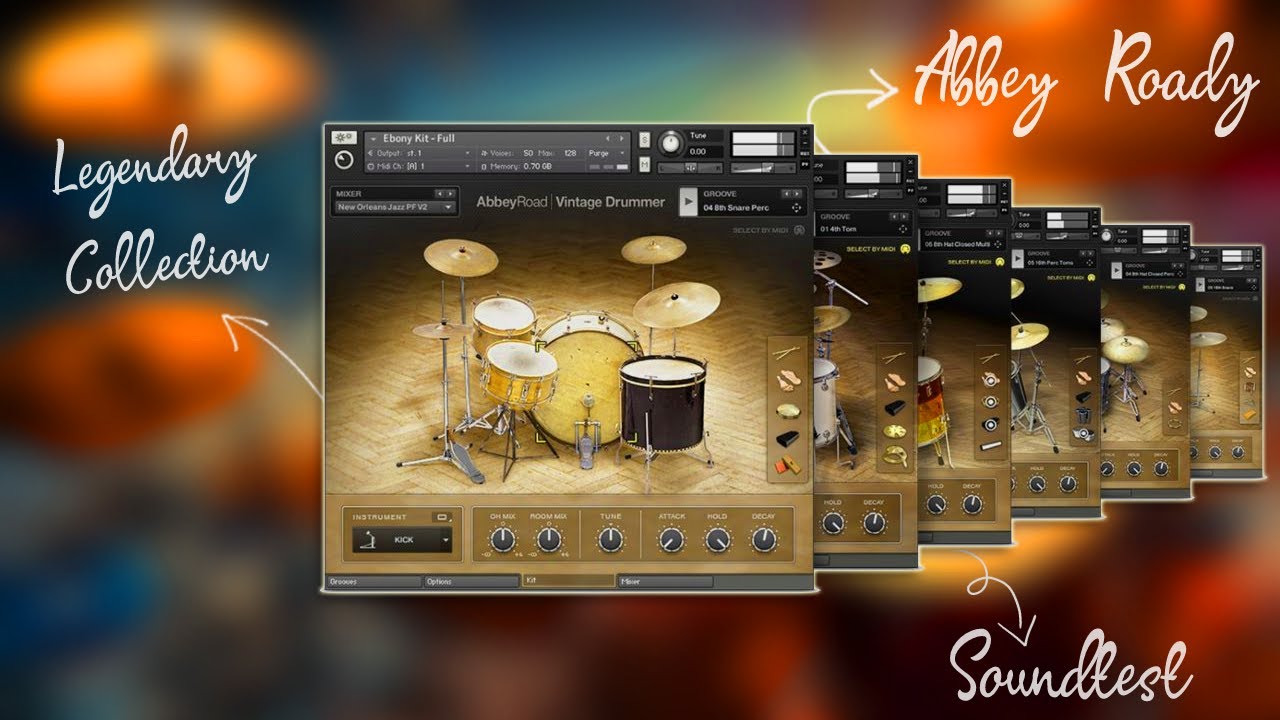Select the metal bar icon in 06 8th Hat Closed Multi window

[x=990, y=444]
